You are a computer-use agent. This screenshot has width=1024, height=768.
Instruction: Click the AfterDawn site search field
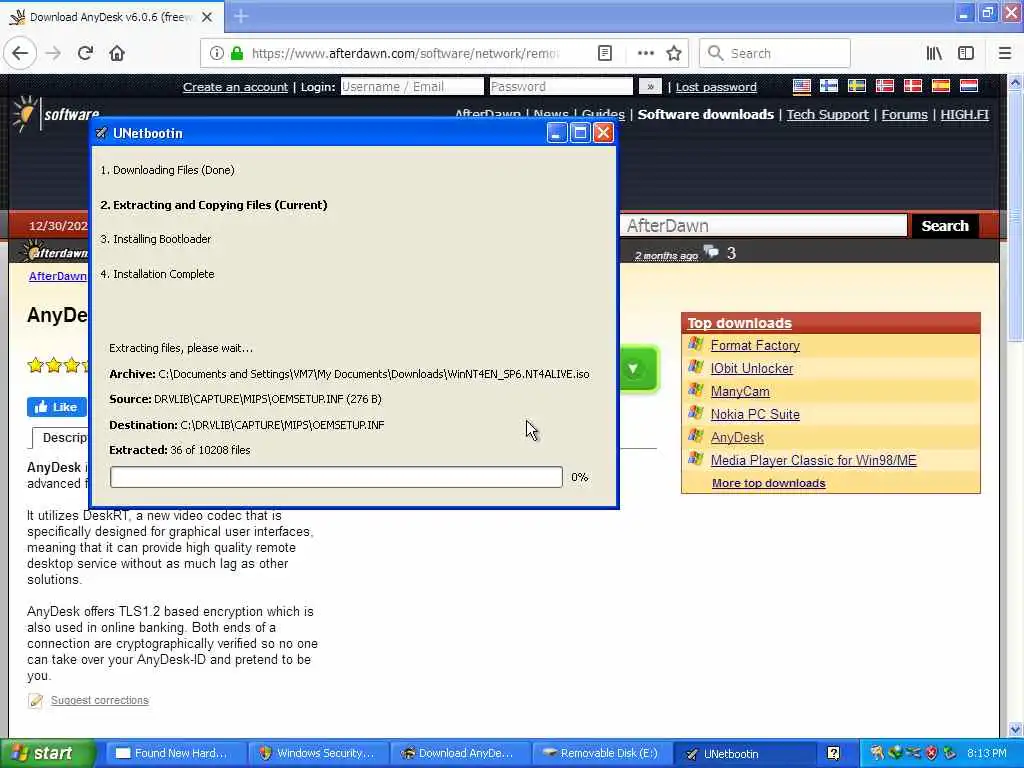763,225
